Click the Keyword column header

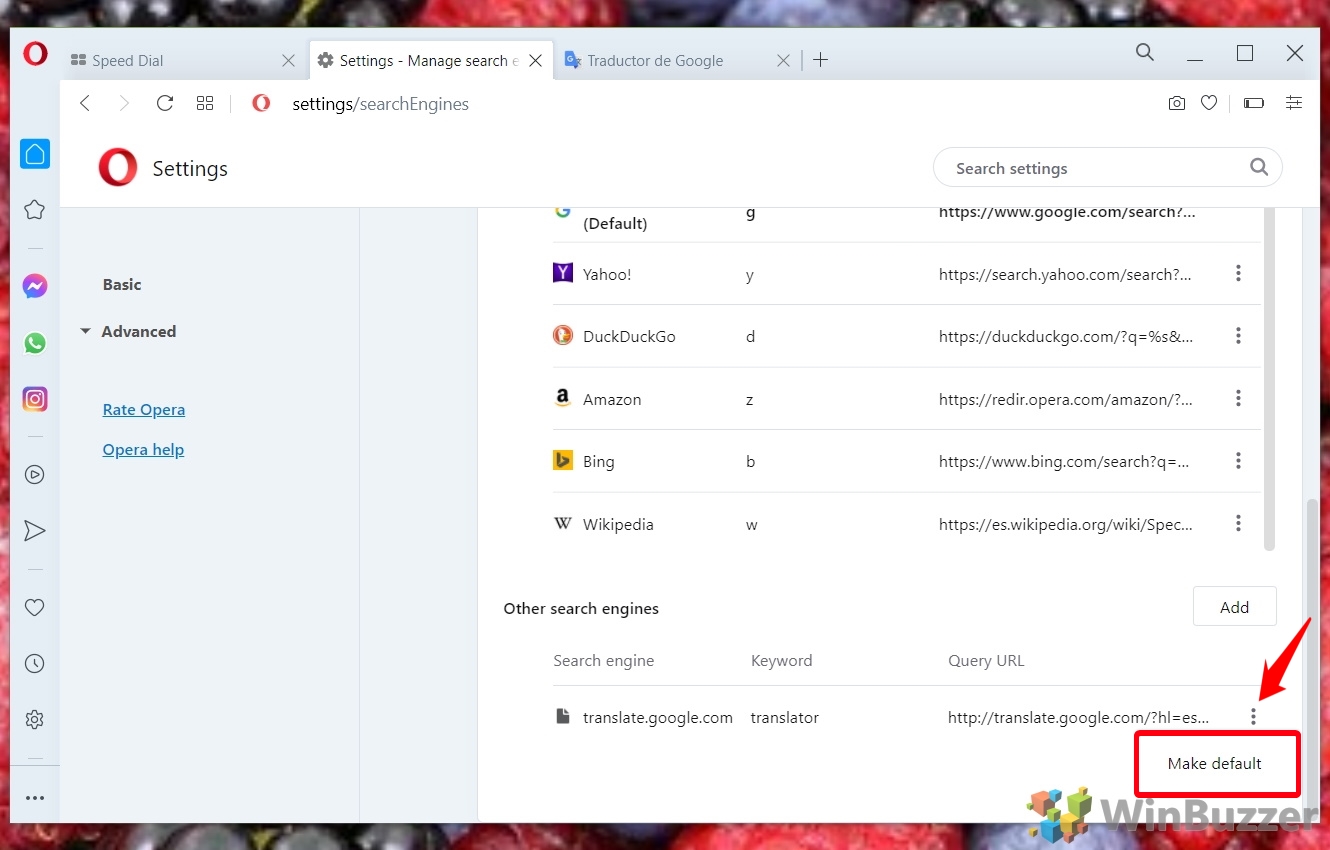(781, 660)
